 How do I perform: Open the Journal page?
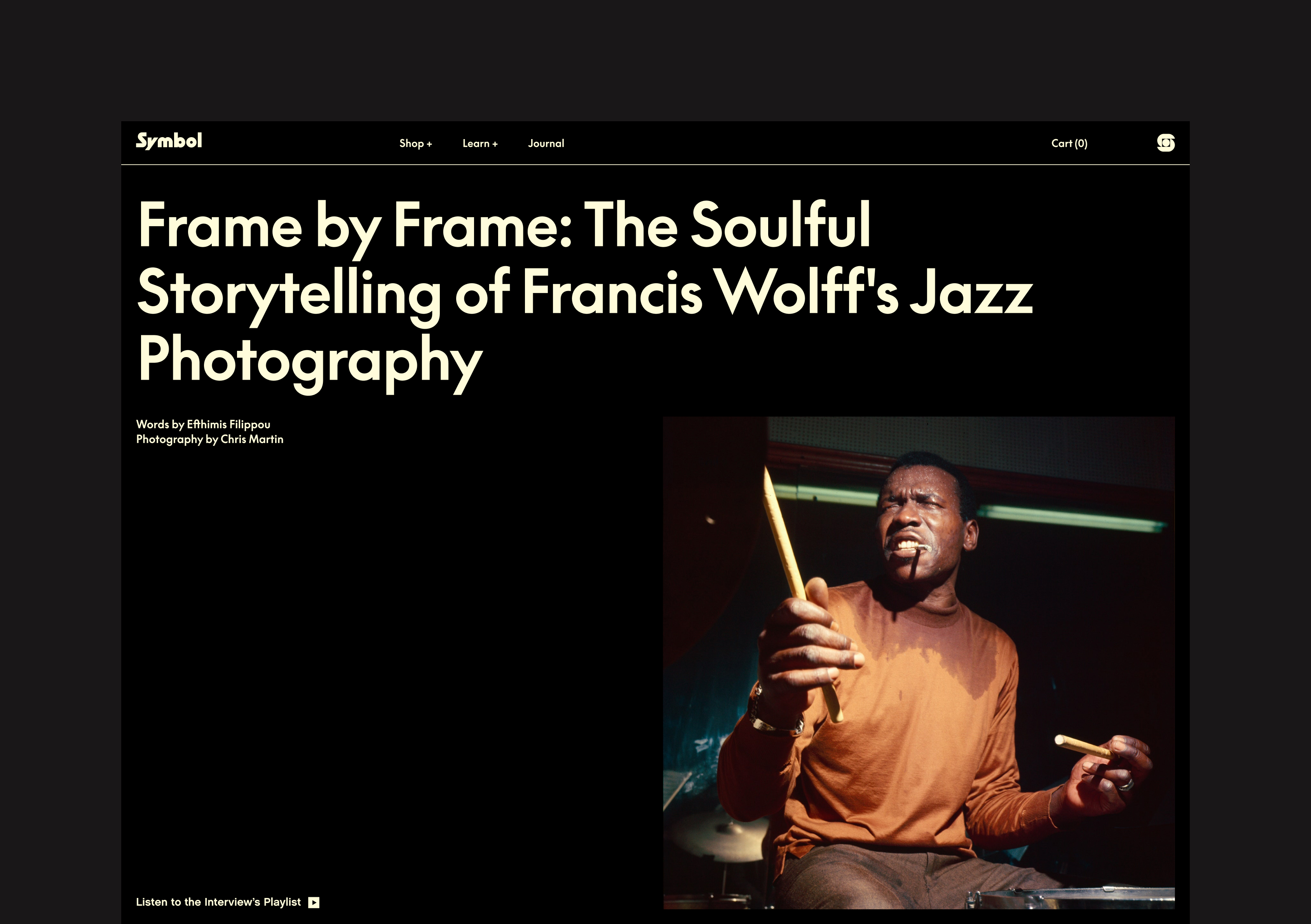point(546,143)
